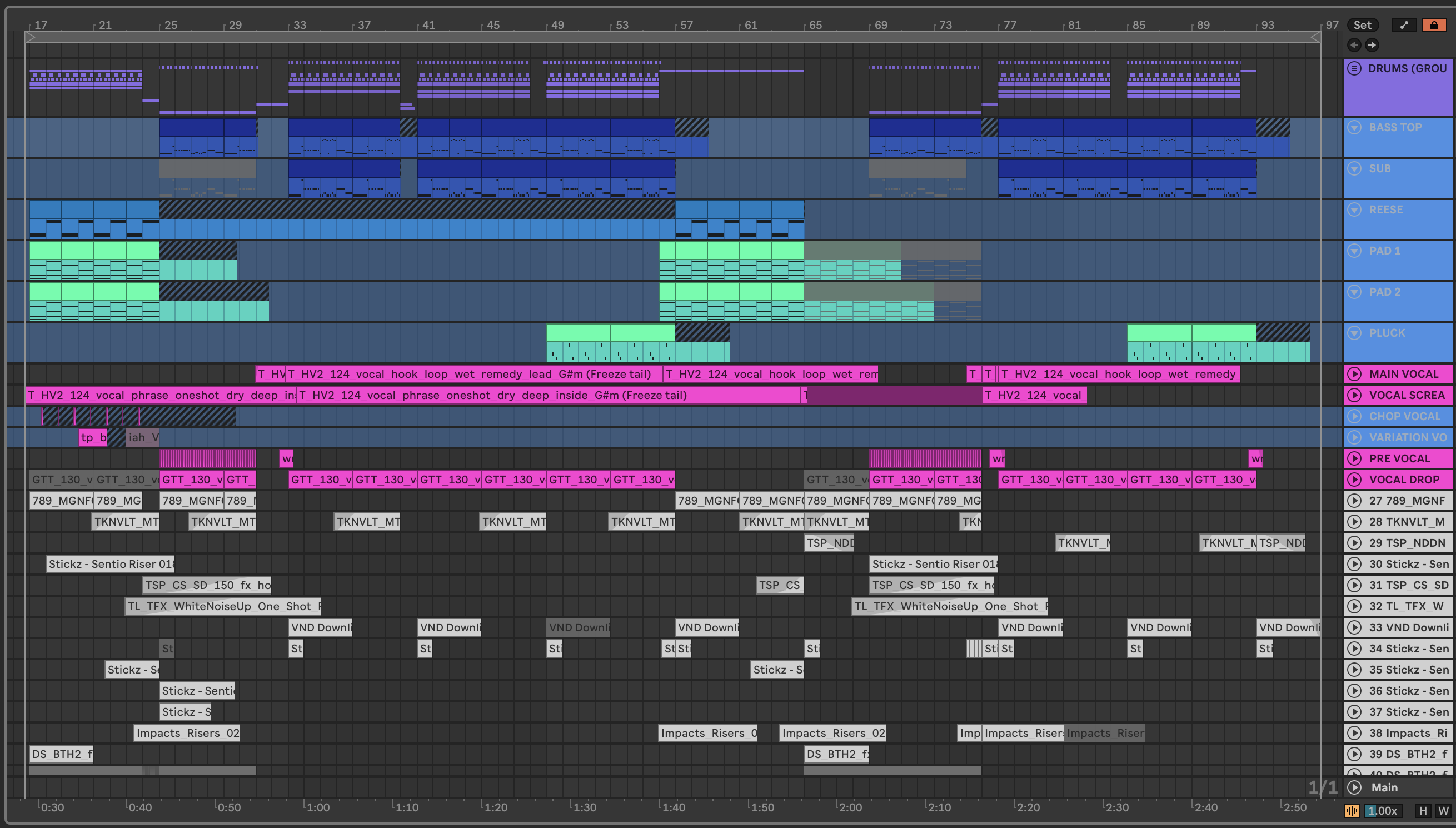This screenshot has width=1456, height=828.
Task: Click the 37 Stickz - Sen track unfold icon
Action: click(1355, 711)
